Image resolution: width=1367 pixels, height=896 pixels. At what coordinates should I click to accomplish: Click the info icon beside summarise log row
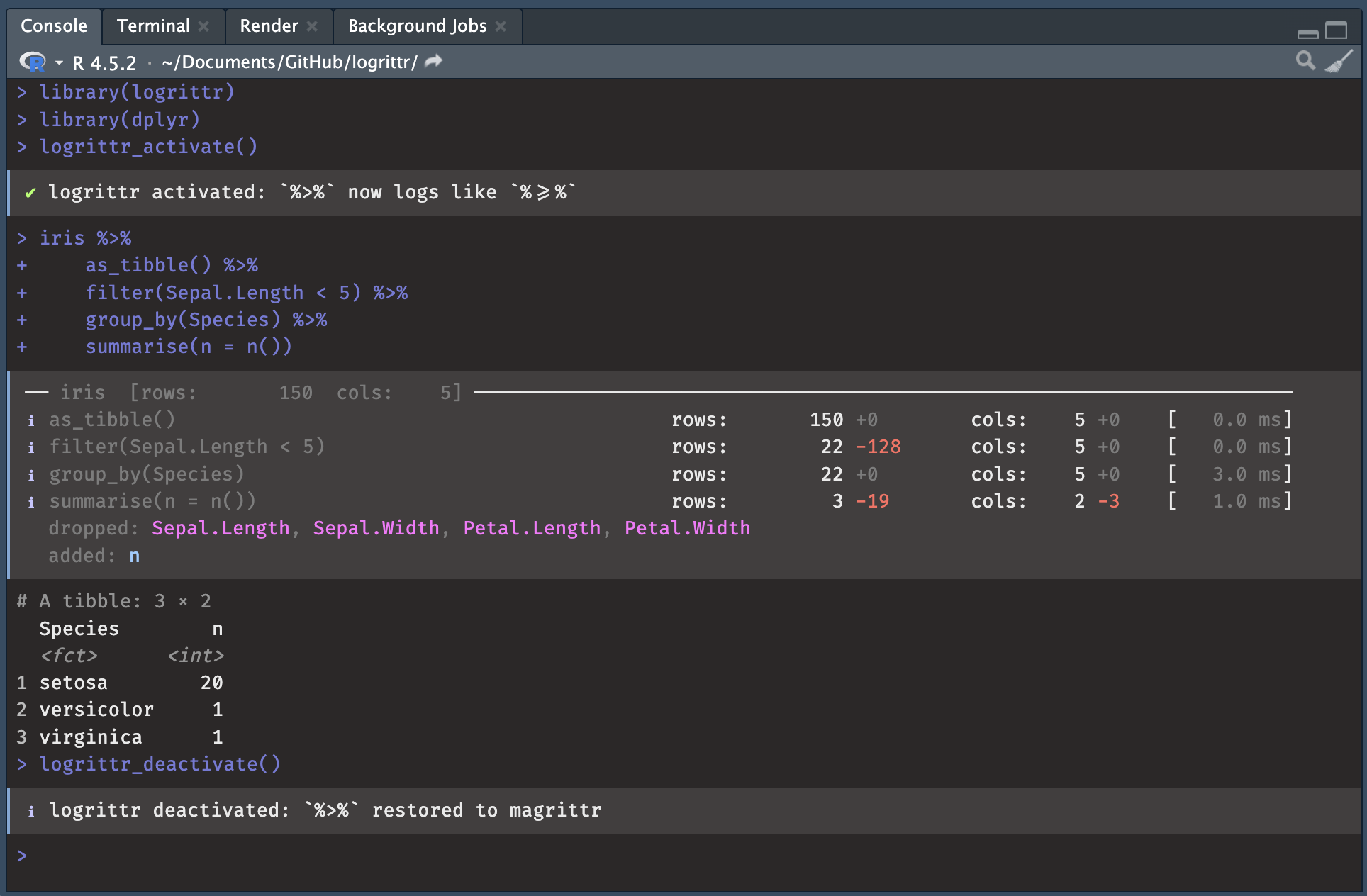point(31,502)
